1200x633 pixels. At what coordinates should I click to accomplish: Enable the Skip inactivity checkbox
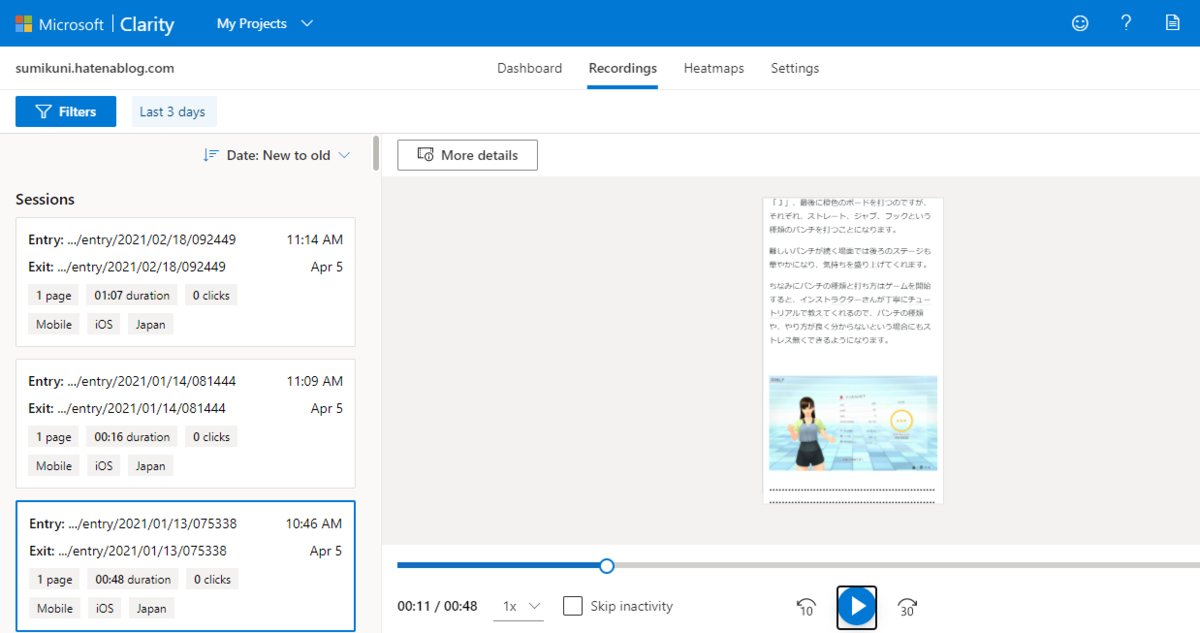[x=572, y=605]
